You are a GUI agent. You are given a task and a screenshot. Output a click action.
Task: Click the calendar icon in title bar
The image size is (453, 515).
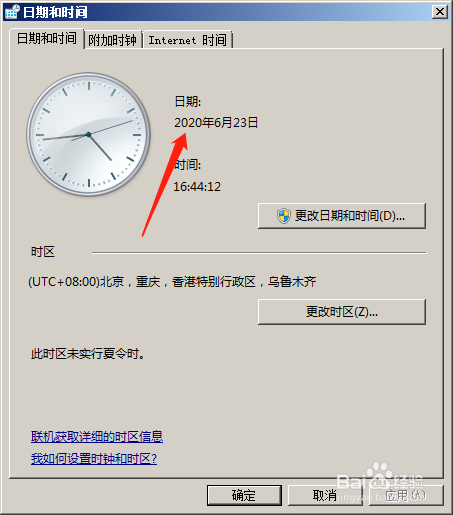[13, 12]
